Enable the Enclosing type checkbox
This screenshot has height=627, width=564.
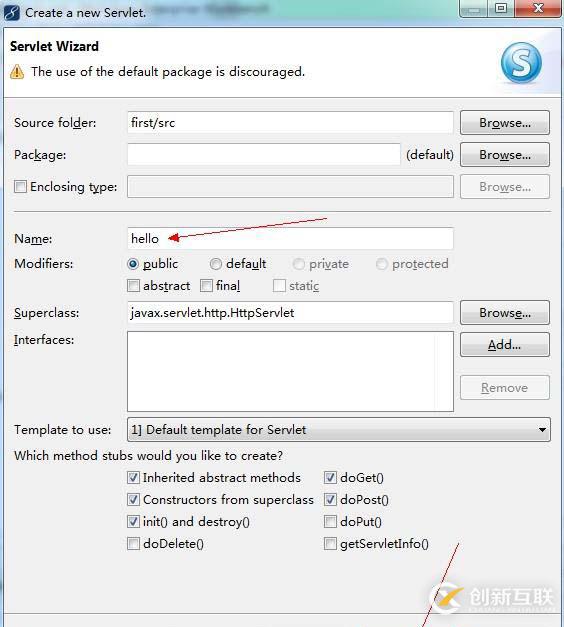click(x=20, y=186)
